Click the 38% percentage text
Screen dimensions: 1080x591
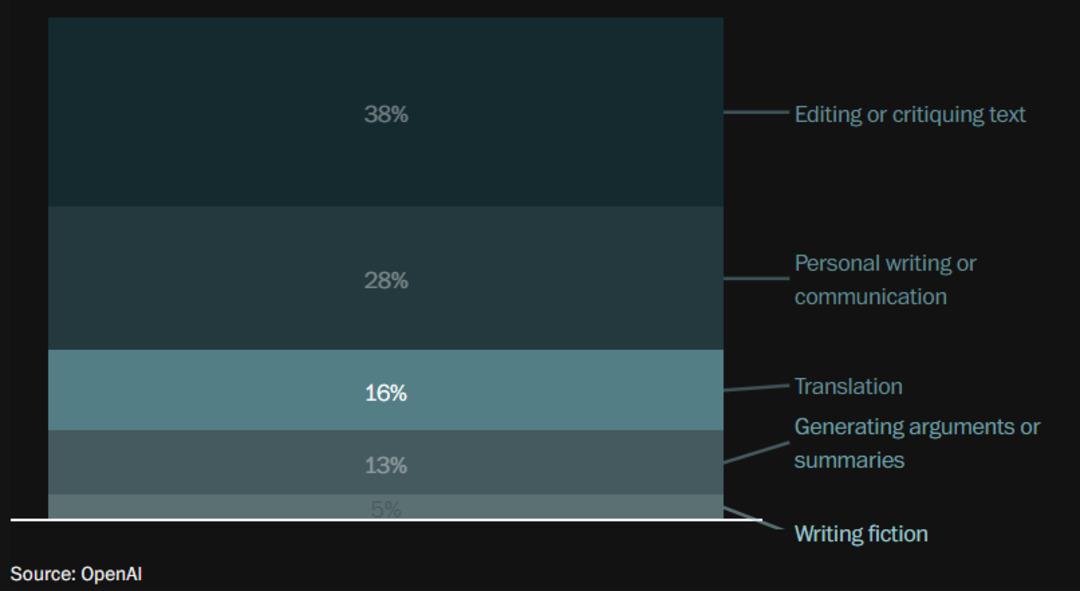click(386, 114)
